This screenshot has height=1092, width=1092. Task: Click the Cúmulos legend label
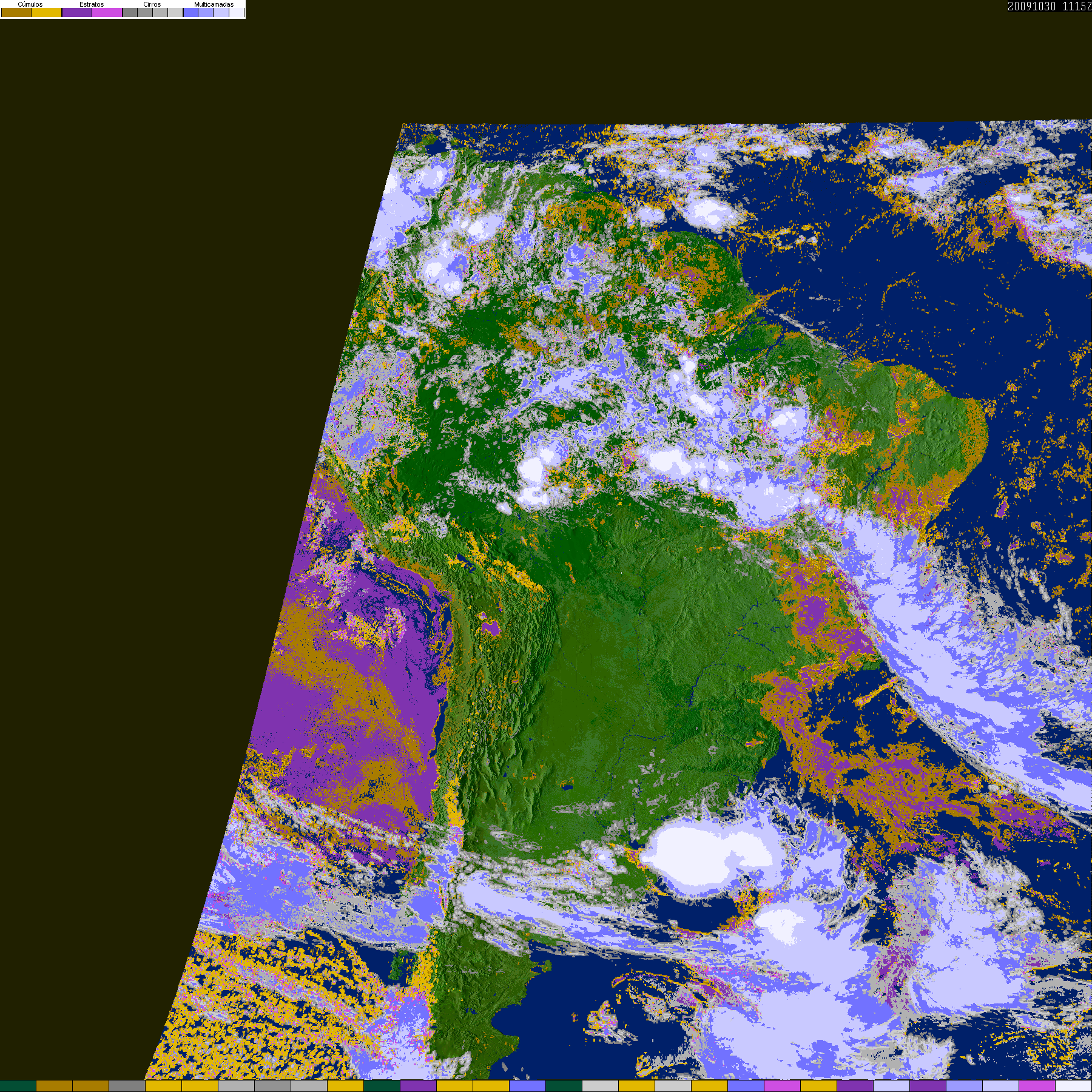pyautogui.click(x=30, y=4)
